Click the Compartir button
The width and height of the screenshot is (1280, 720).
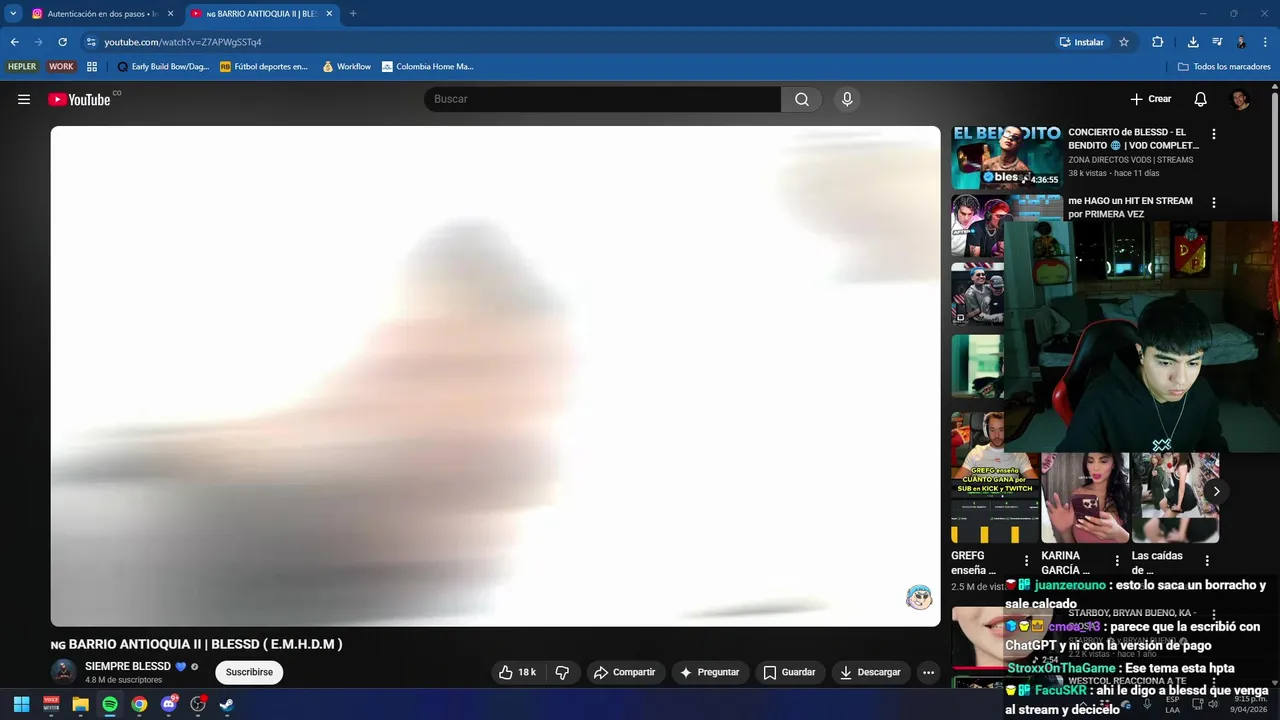click(x=624, y=672)
